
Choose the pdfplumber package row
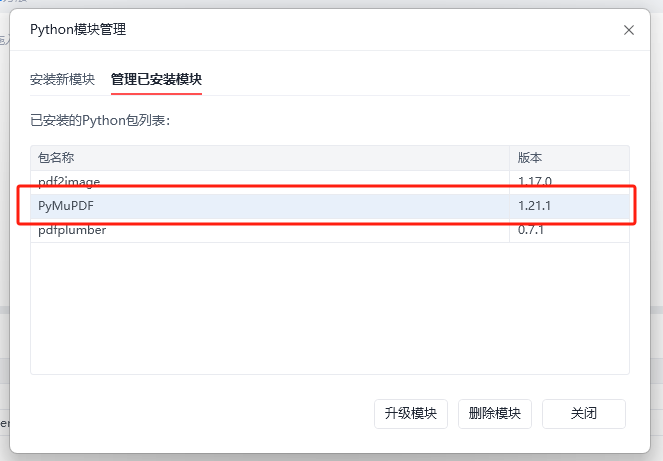point(72,230)
